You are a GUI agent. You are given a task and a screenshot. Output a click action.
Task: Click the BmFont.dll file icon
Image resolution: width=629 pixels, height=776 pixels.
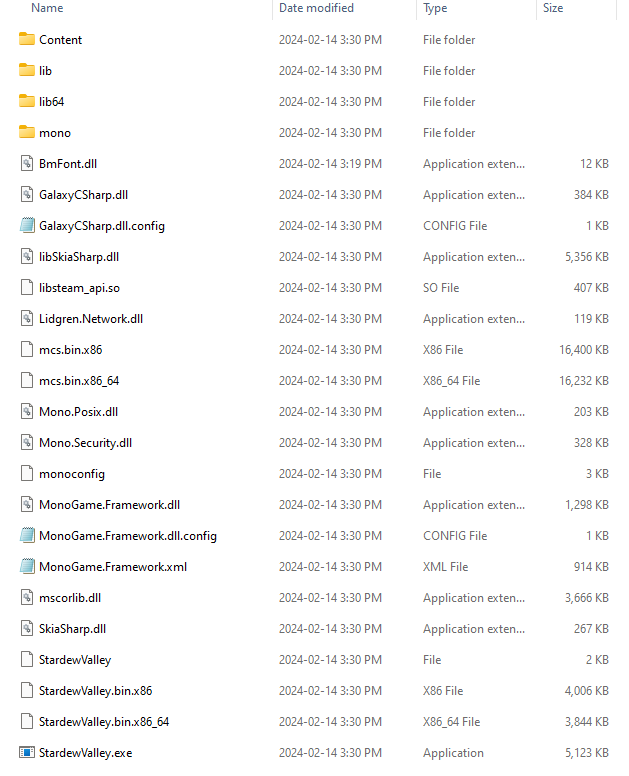coord(27,163)
